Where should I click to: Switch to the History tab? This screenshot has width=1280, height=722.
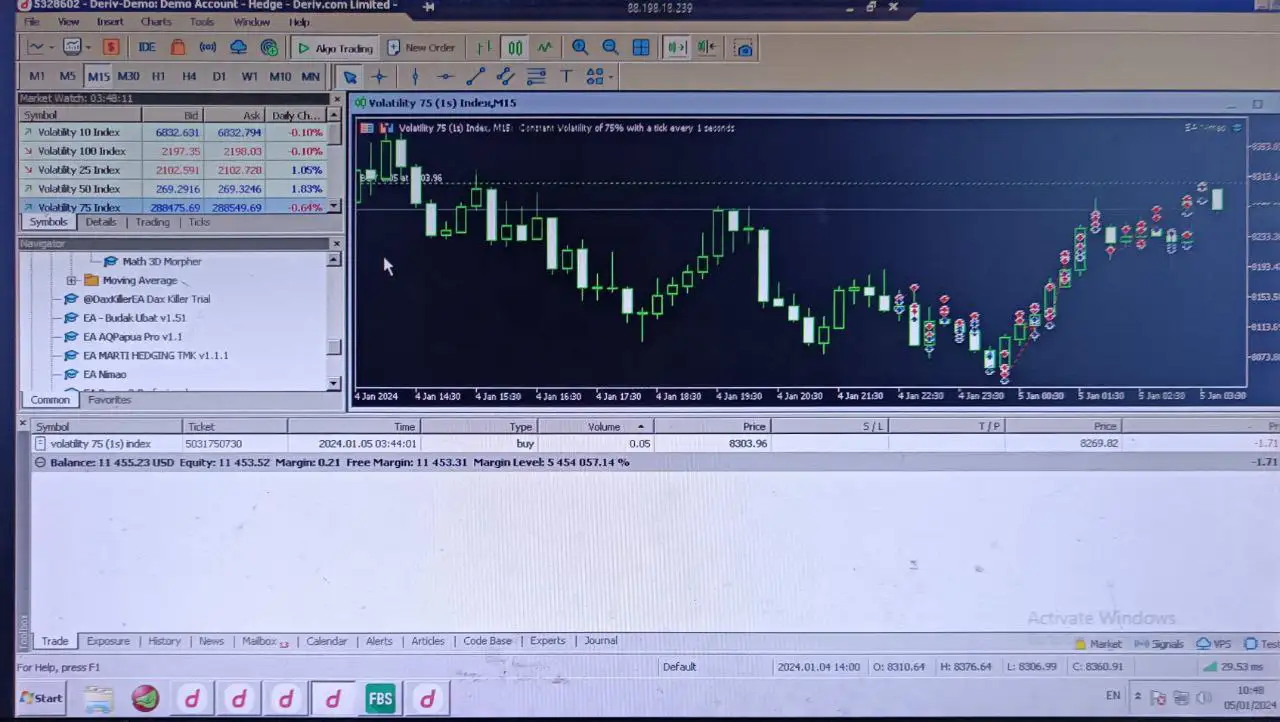(164, 641)
